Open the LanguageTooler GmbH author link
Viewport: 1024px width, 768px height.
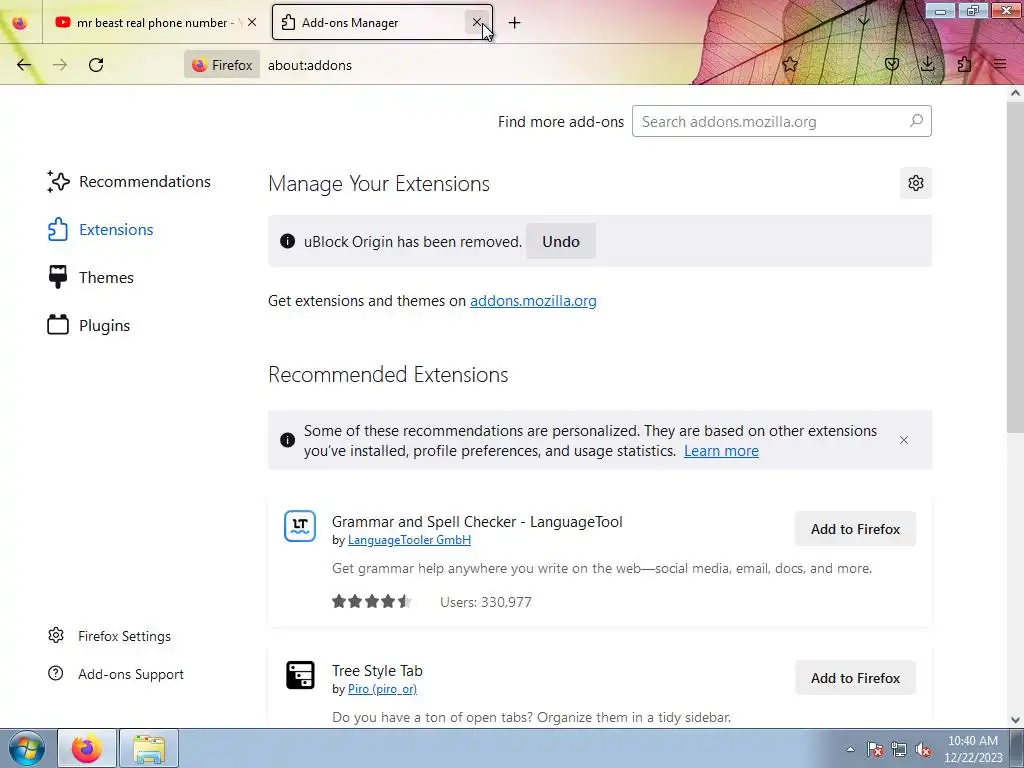coord(409,540)
